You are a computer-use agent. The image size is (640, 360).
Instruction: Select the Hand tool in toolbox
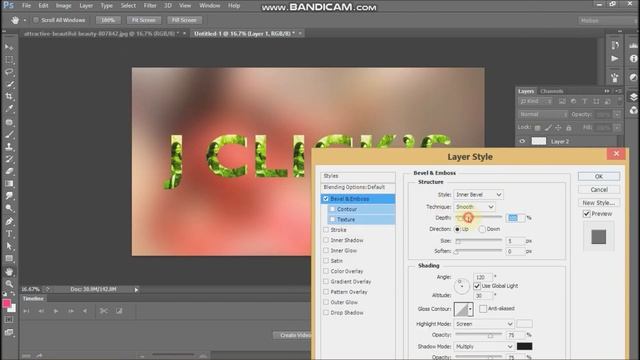tap(9, 271)
